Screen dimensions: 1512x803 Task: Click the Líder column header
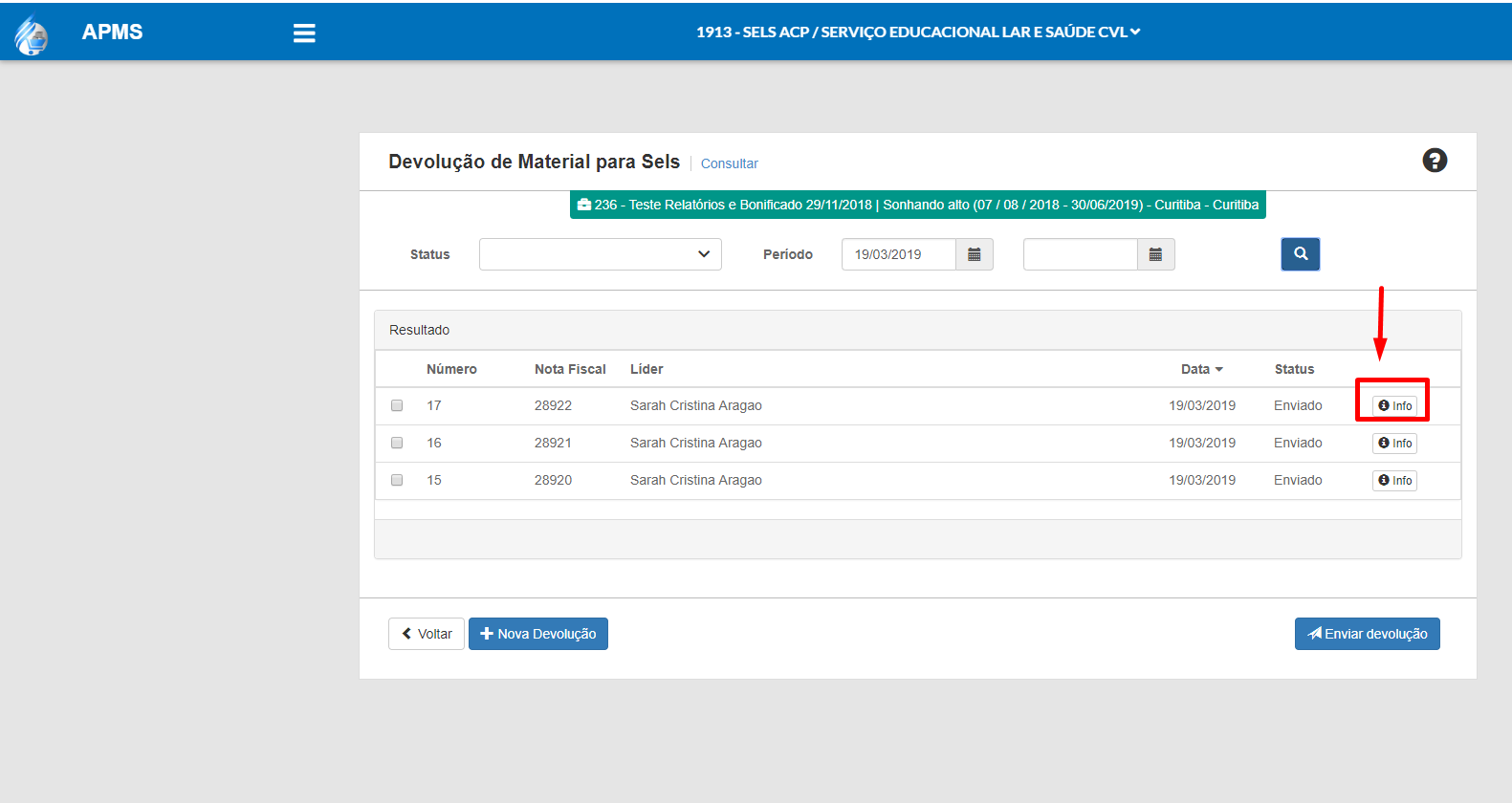click(646, 369)
